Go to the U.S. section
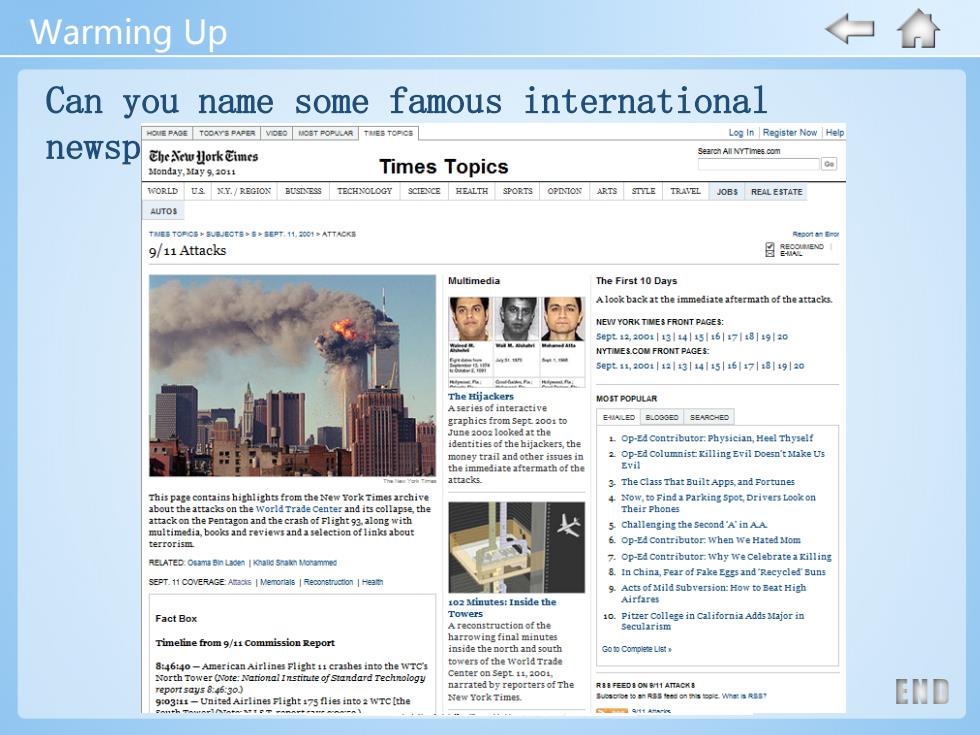Screen dimensions: 980x735 (x=198, y=191)
